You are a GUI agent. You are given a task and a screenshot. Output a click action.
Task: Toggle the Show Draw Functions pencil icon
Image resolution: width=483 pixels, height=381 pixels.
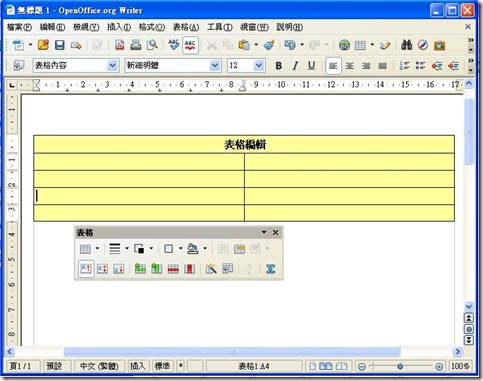(x=385, y=45)
